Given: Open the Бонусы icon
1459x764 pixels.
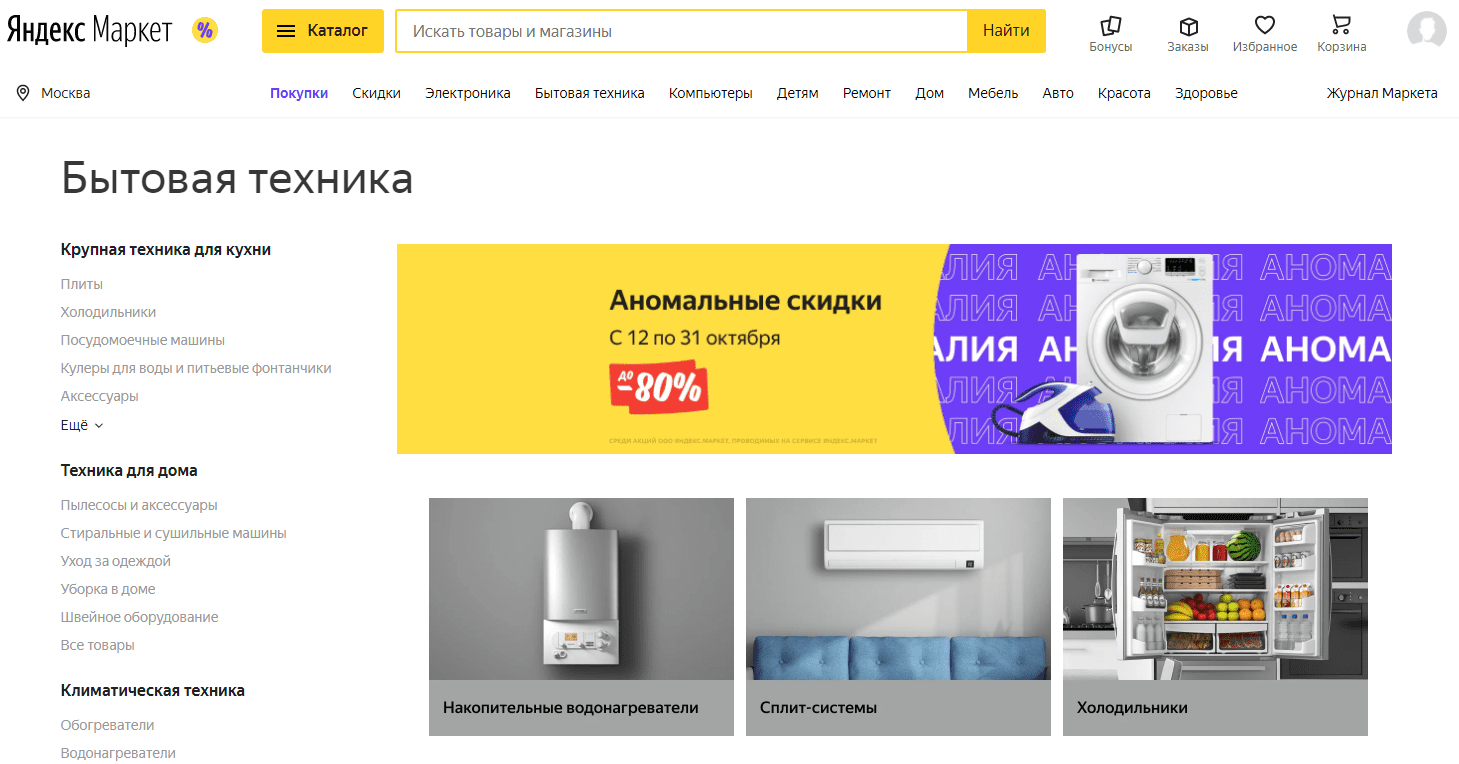Looking at the screenshot, I should tap(1110, 26).
